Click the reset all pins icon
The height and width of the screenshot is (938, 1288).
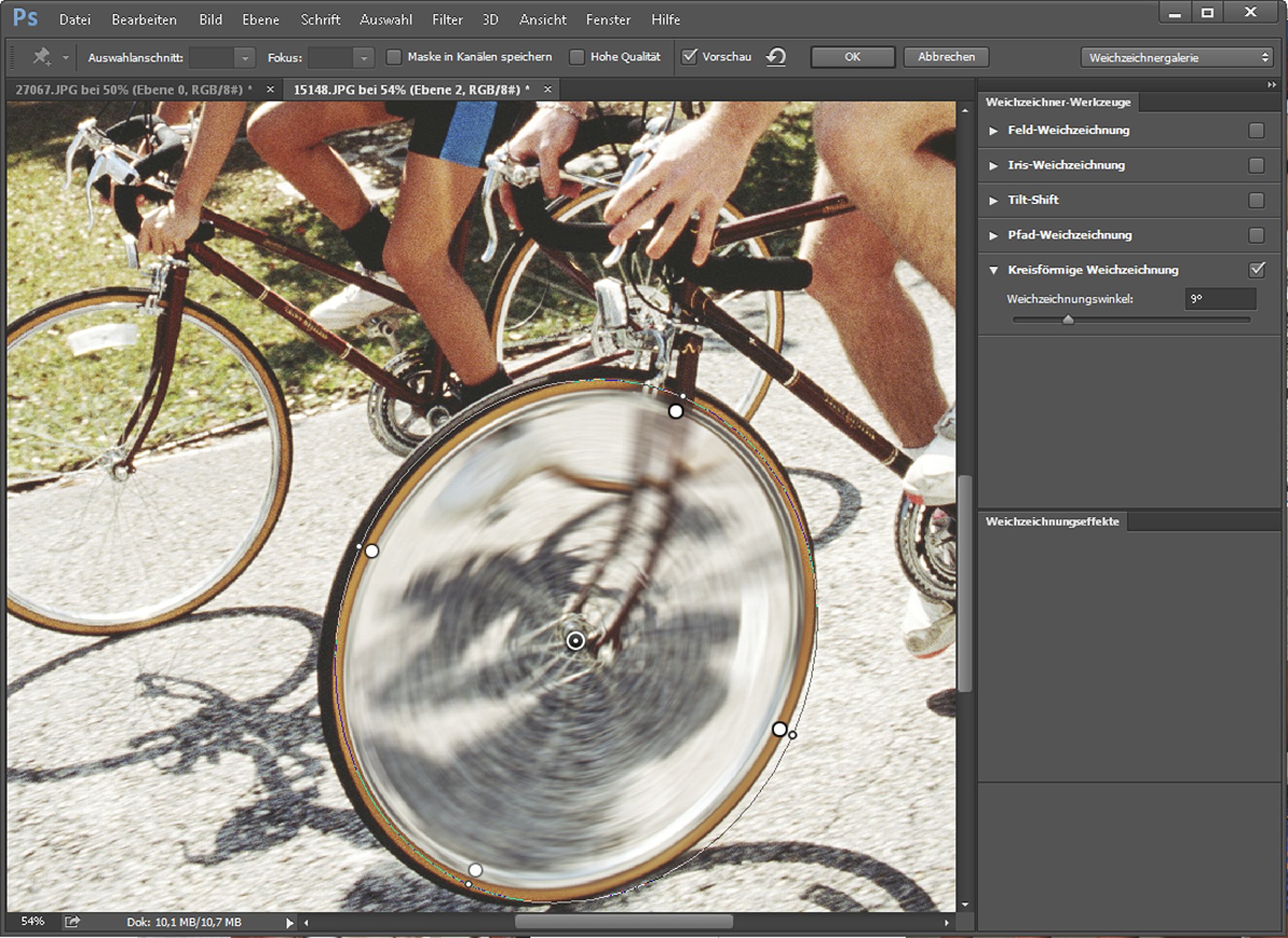pyautogui.click(x=776, y=57)
